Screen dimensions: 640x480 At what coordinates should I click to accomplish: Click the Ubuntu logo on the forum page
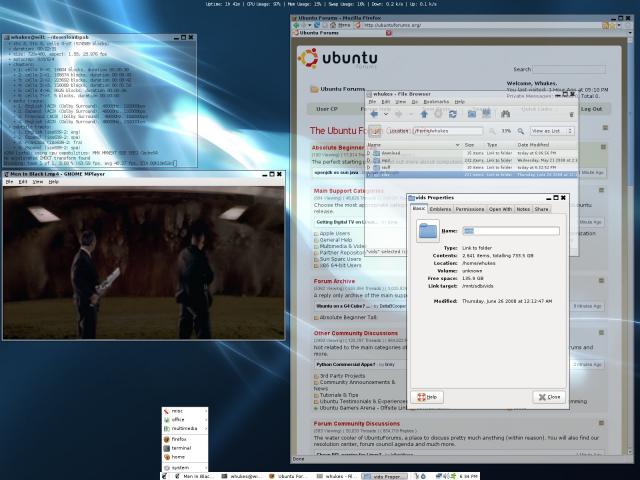pos(337,59)
